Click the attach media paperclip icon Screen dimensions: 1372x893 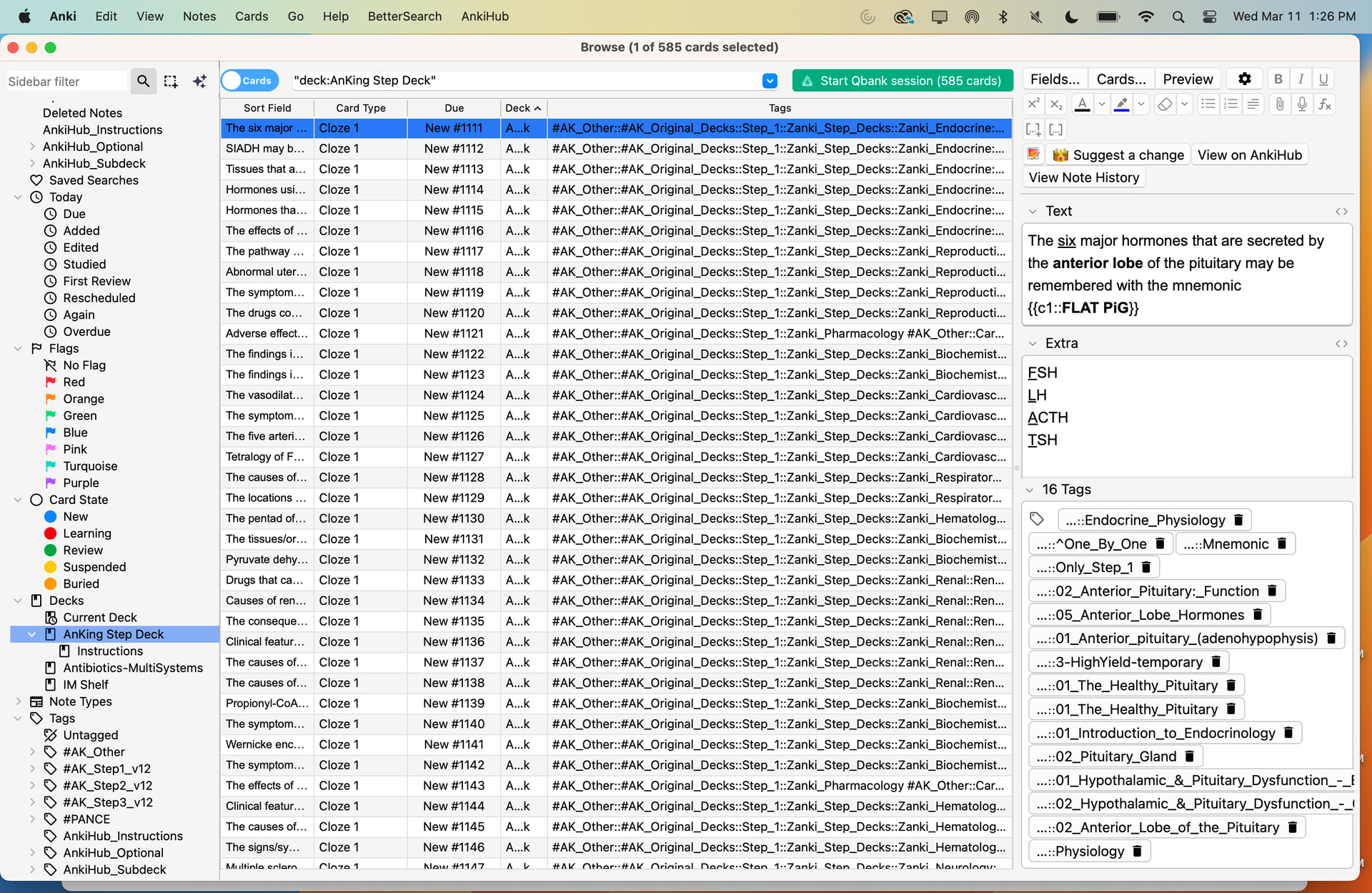click(1280, 105)
